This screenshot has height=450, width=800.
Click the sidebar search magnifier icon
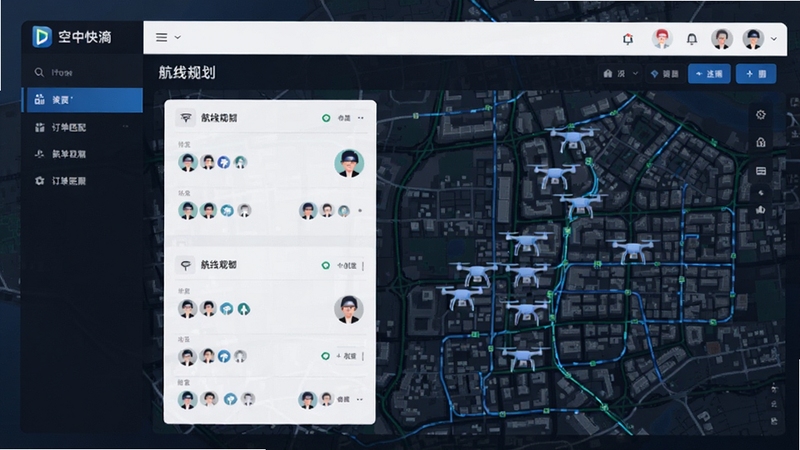click(39, 72)
